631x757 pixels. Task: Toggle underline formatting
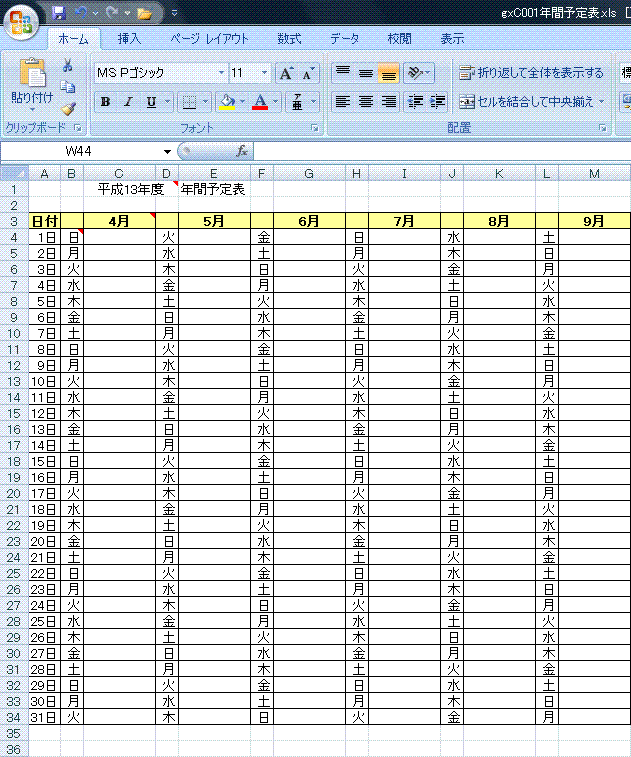pyautogui.click(x=151, y=102)
